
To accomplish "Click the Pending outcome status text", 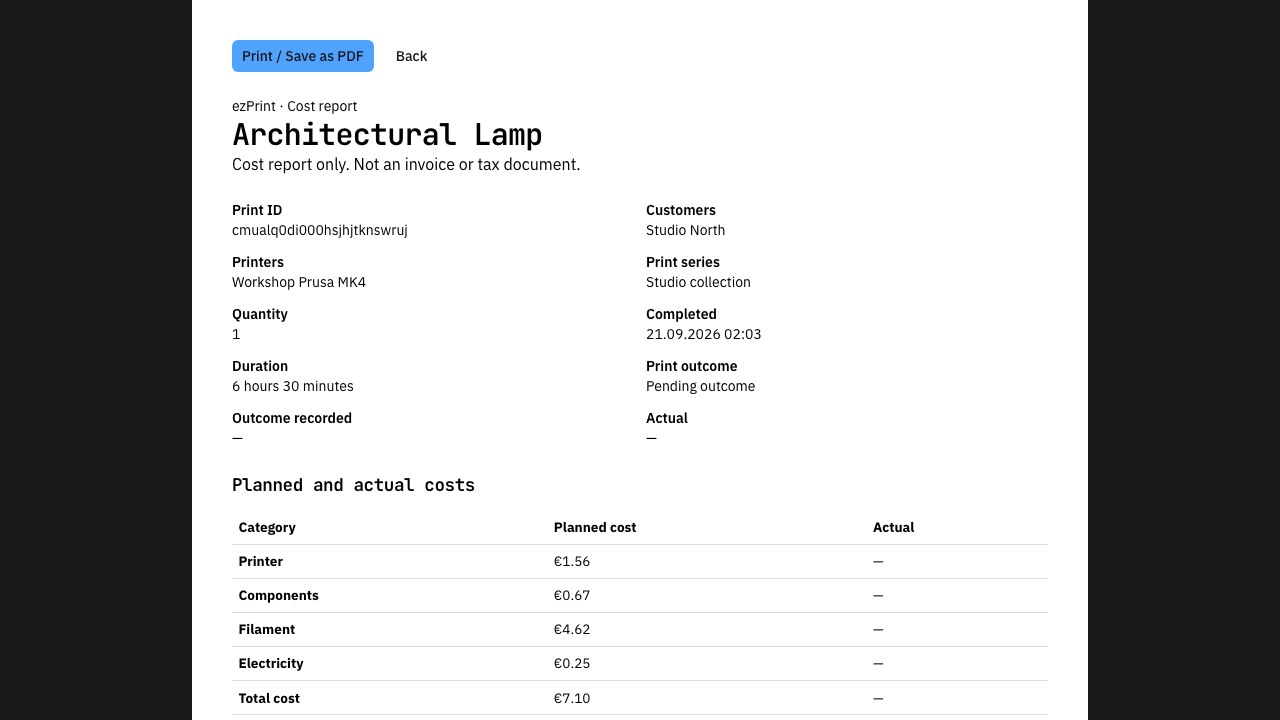I will 700,386.
